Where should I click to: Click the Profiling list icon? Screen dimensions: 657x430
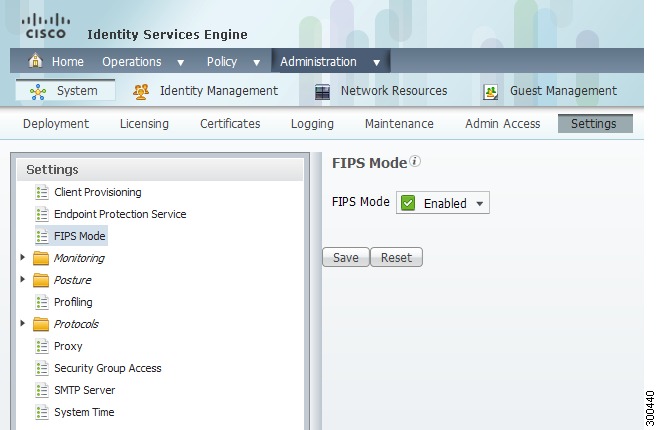coord(42,302)
